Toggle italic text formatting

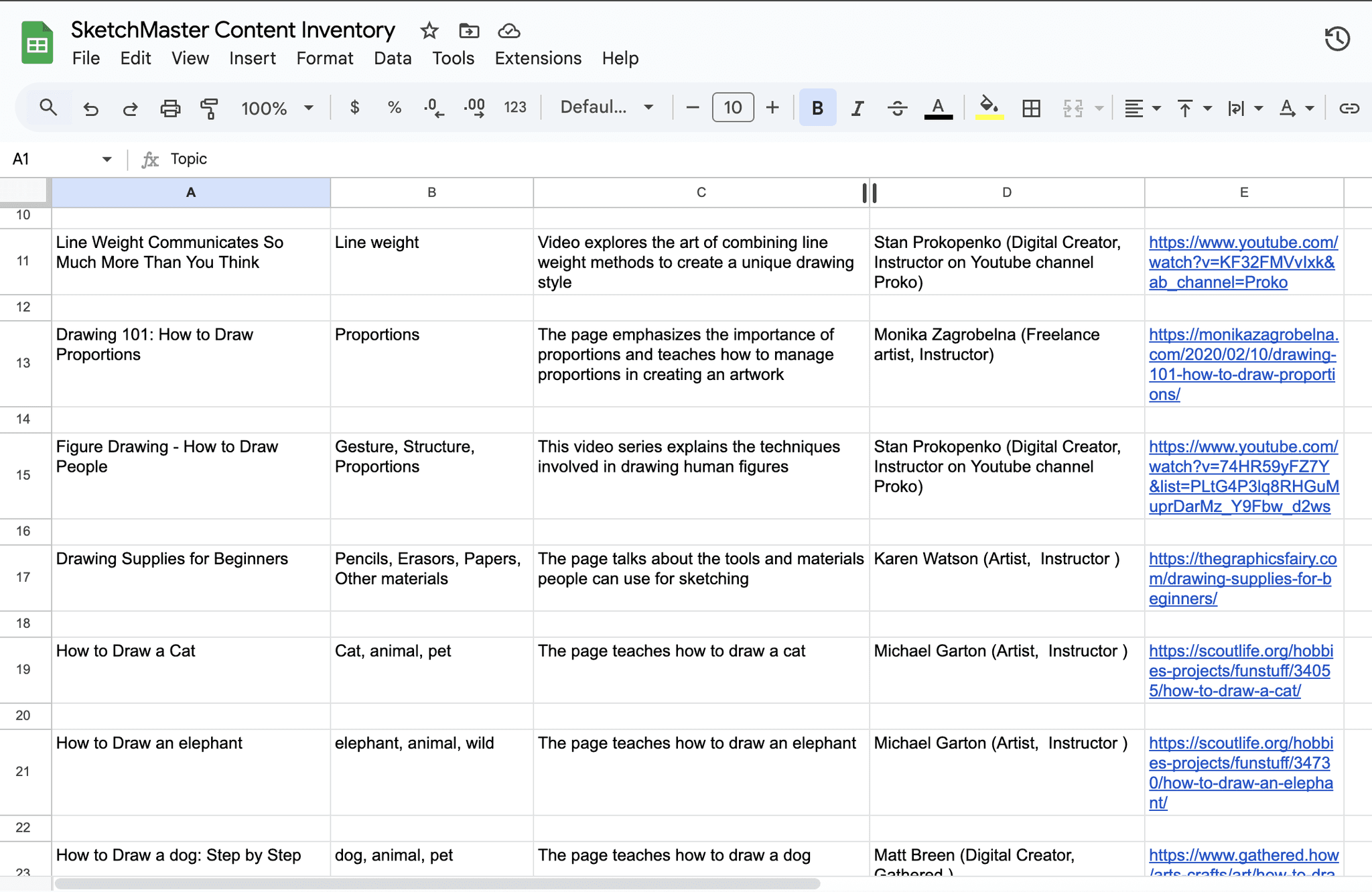857,108
